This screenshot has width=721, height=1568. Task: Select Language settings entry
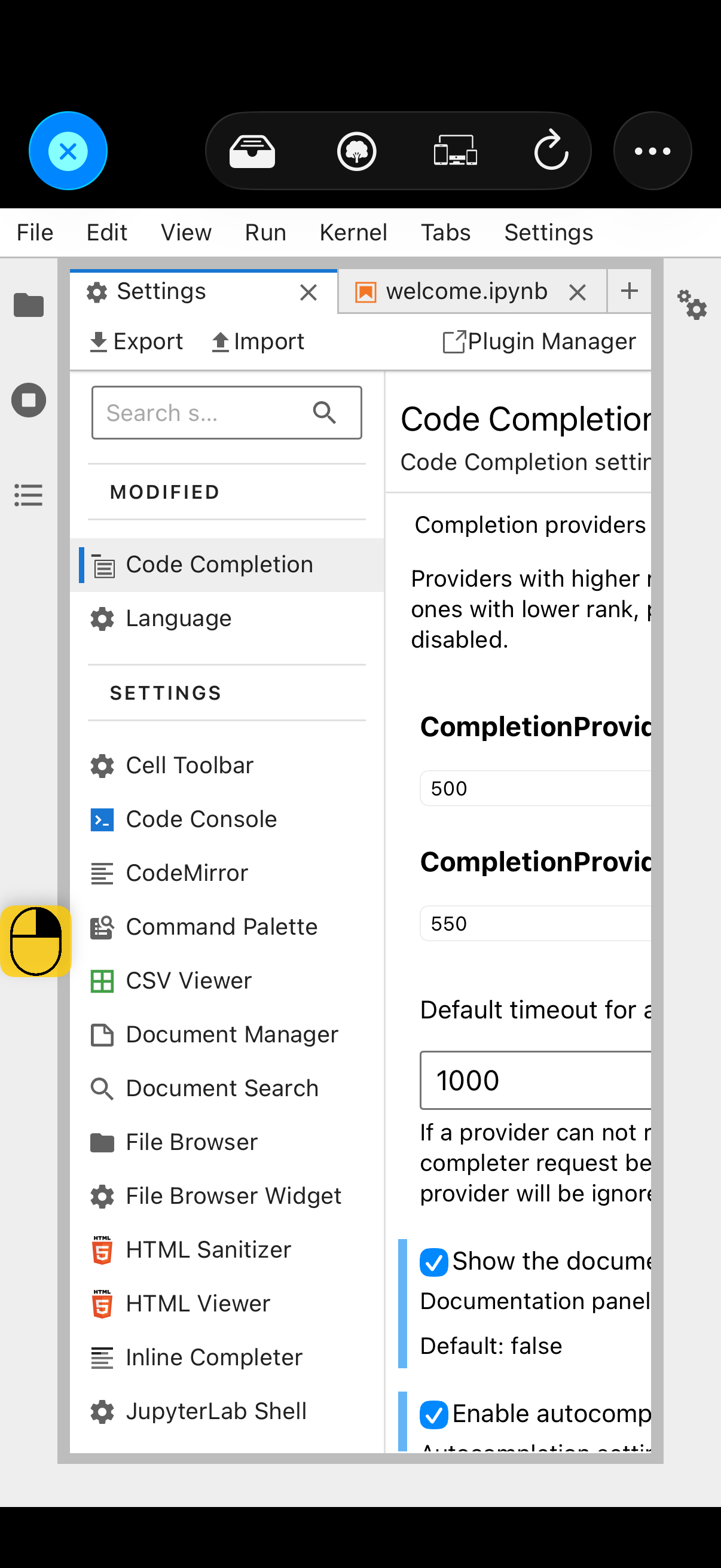tap(228, 618)
